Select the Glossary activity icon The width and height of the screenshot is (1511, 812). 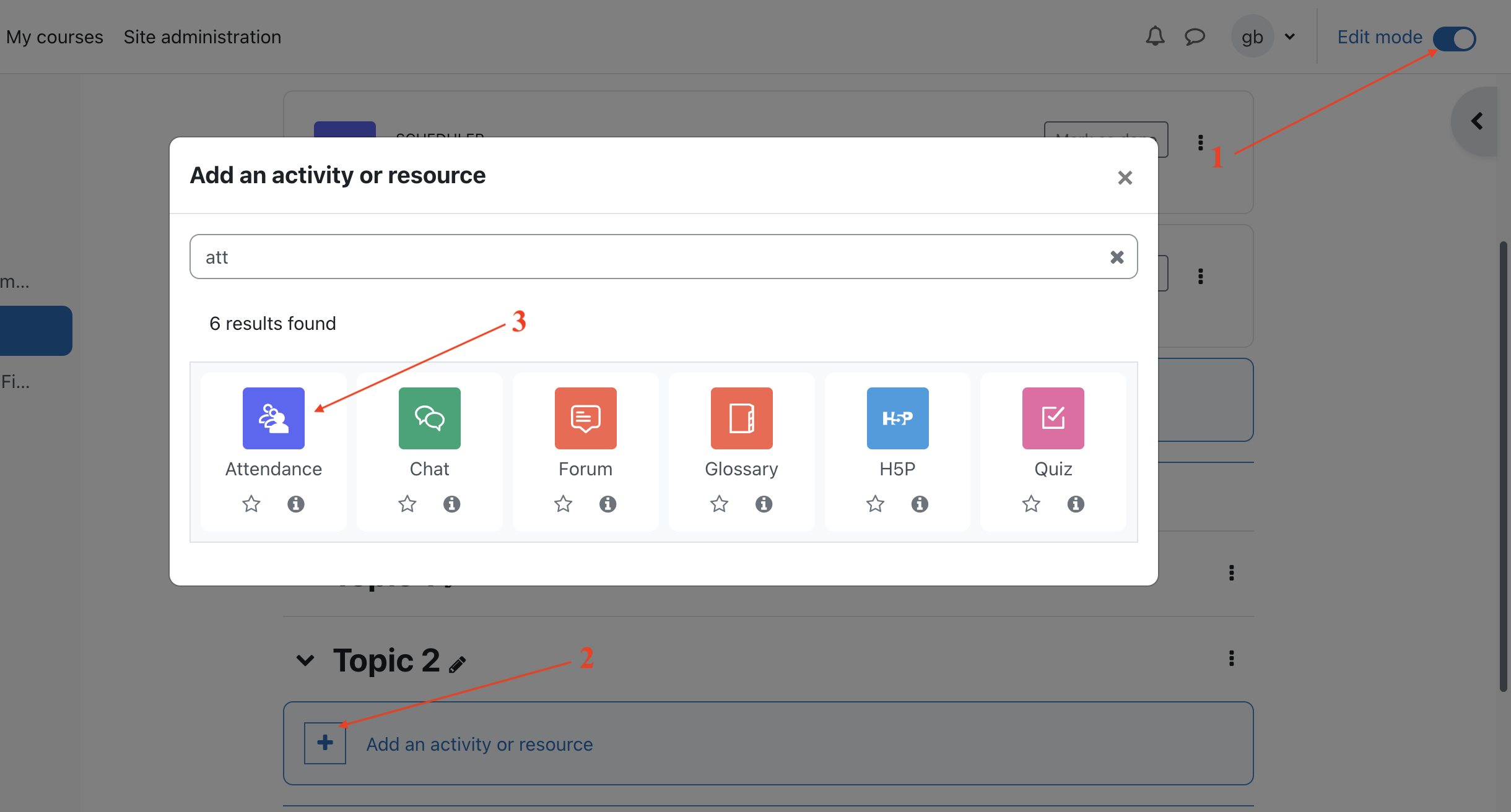741,418
